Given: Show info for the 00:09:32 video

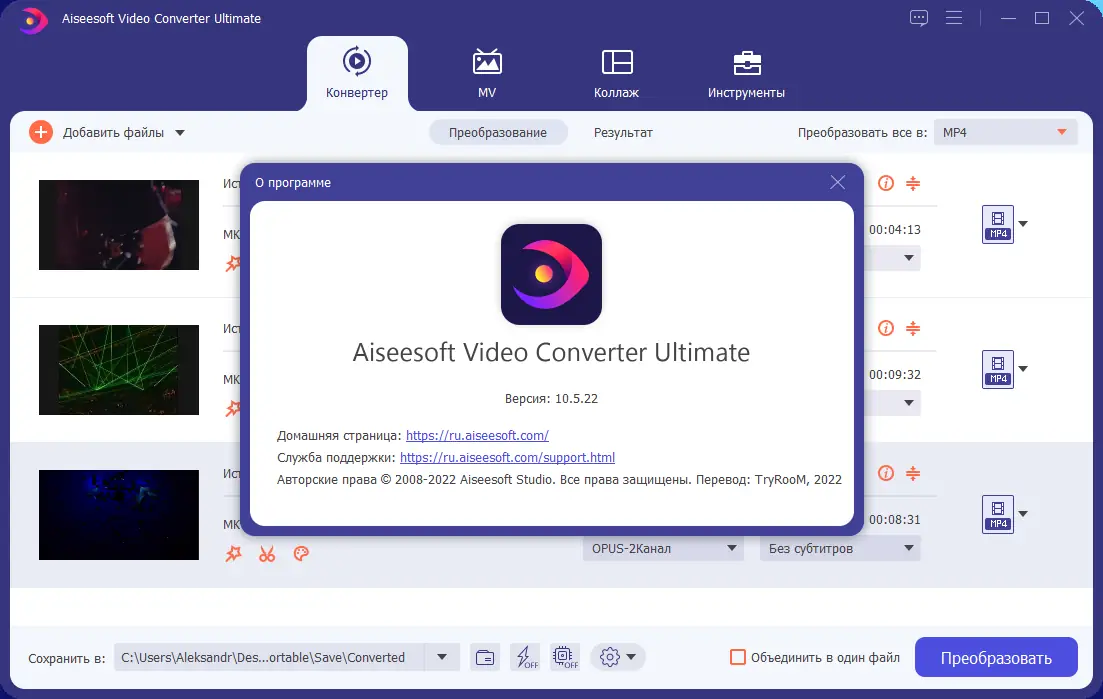Looking at the screenshot, I should point(886,328).
